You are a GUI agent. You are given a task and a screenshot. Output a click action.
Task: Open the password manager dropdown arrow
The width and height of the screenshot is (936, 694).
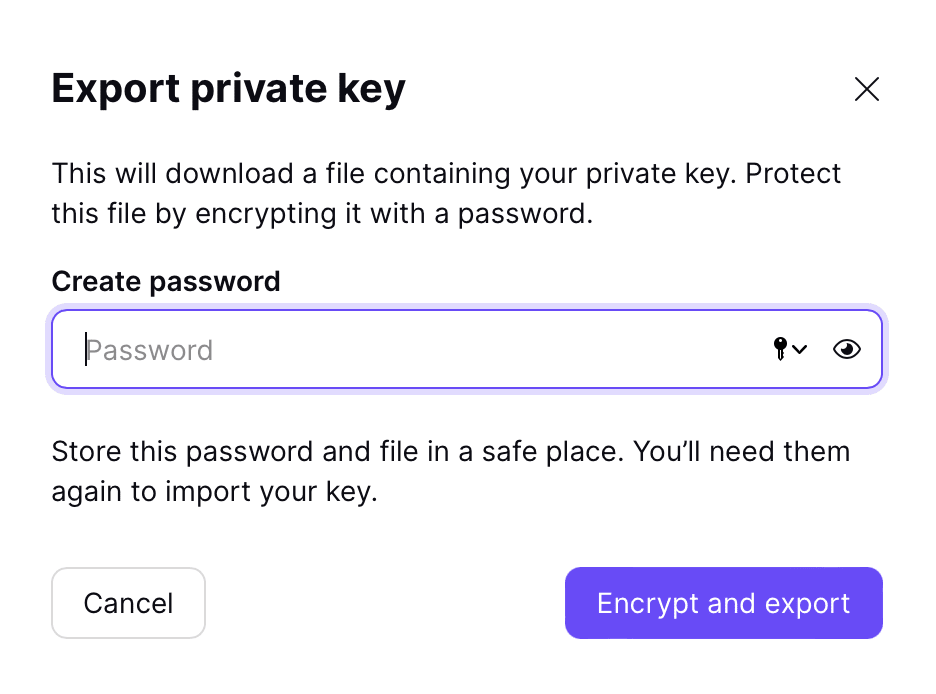(x=800, y=349)
